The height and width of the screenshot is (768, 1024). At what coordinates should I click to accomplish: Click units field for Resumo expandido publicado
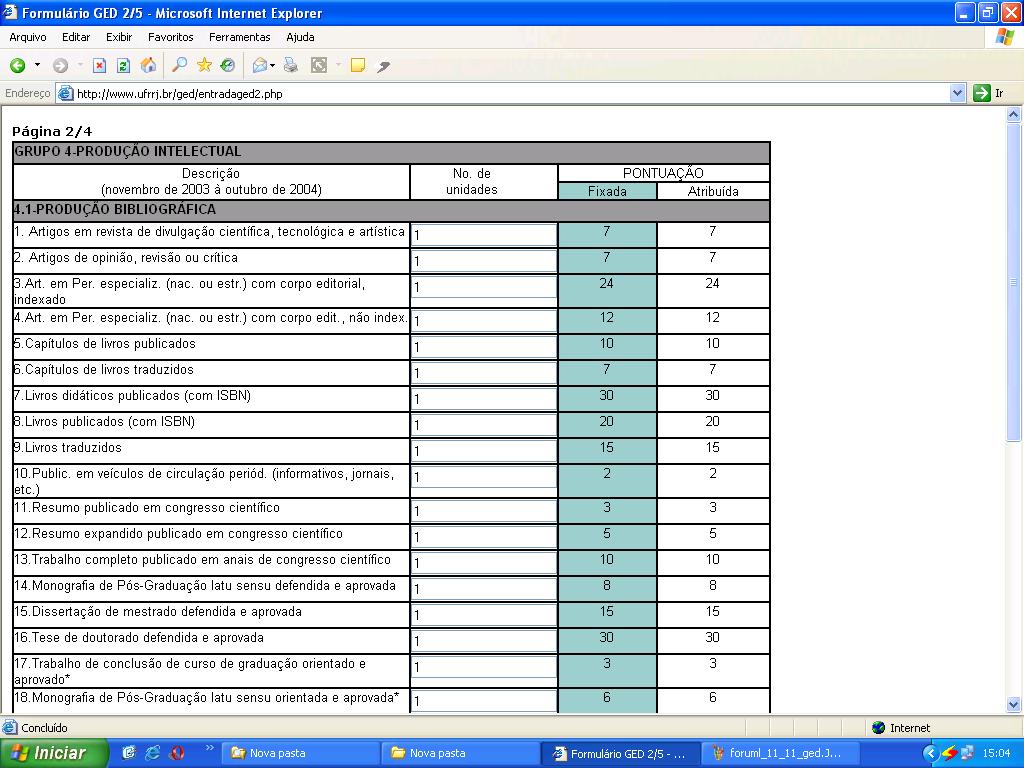point(483,537)
